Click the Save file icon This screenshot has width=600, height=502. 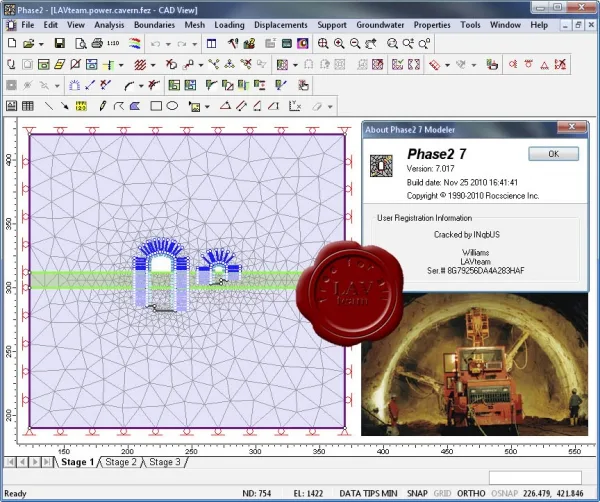pyautogui.click(x=60, y=43)
